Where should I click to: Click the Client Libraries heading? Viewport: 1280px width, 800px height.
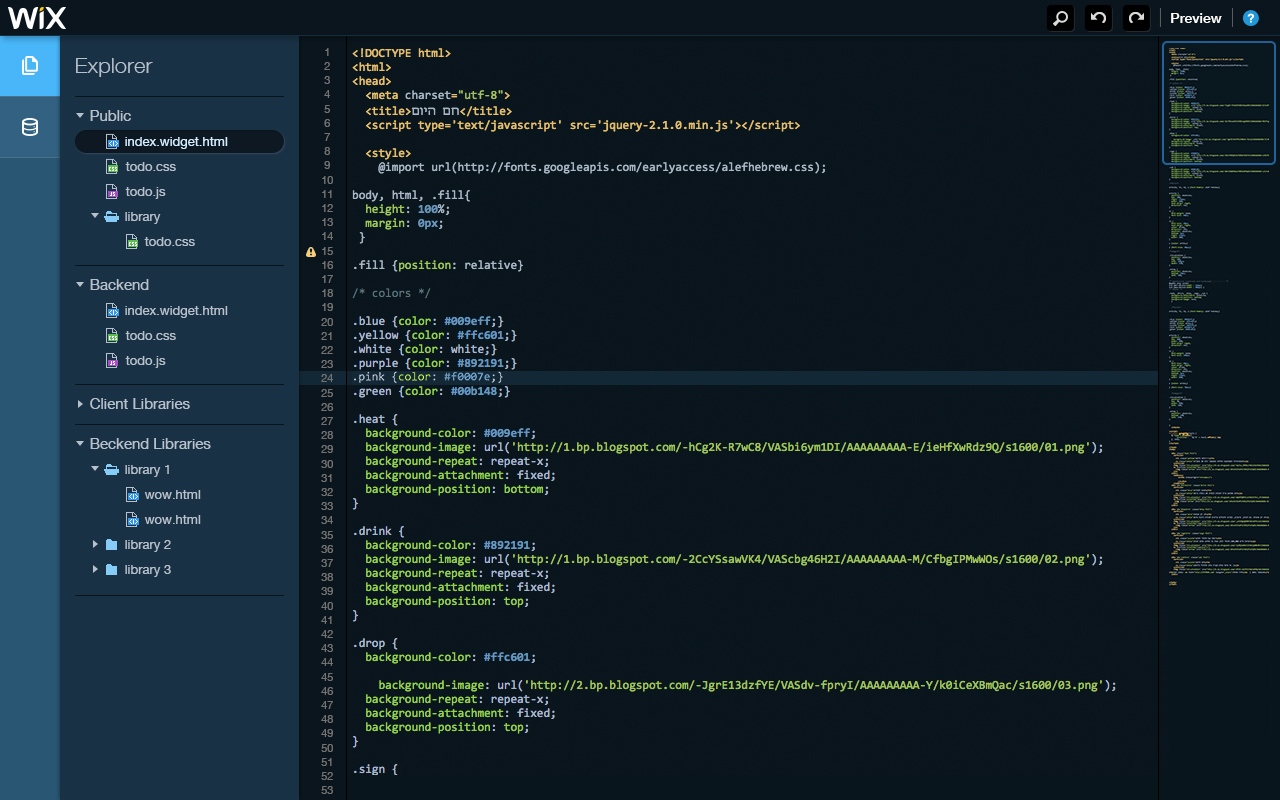(140, 404)
